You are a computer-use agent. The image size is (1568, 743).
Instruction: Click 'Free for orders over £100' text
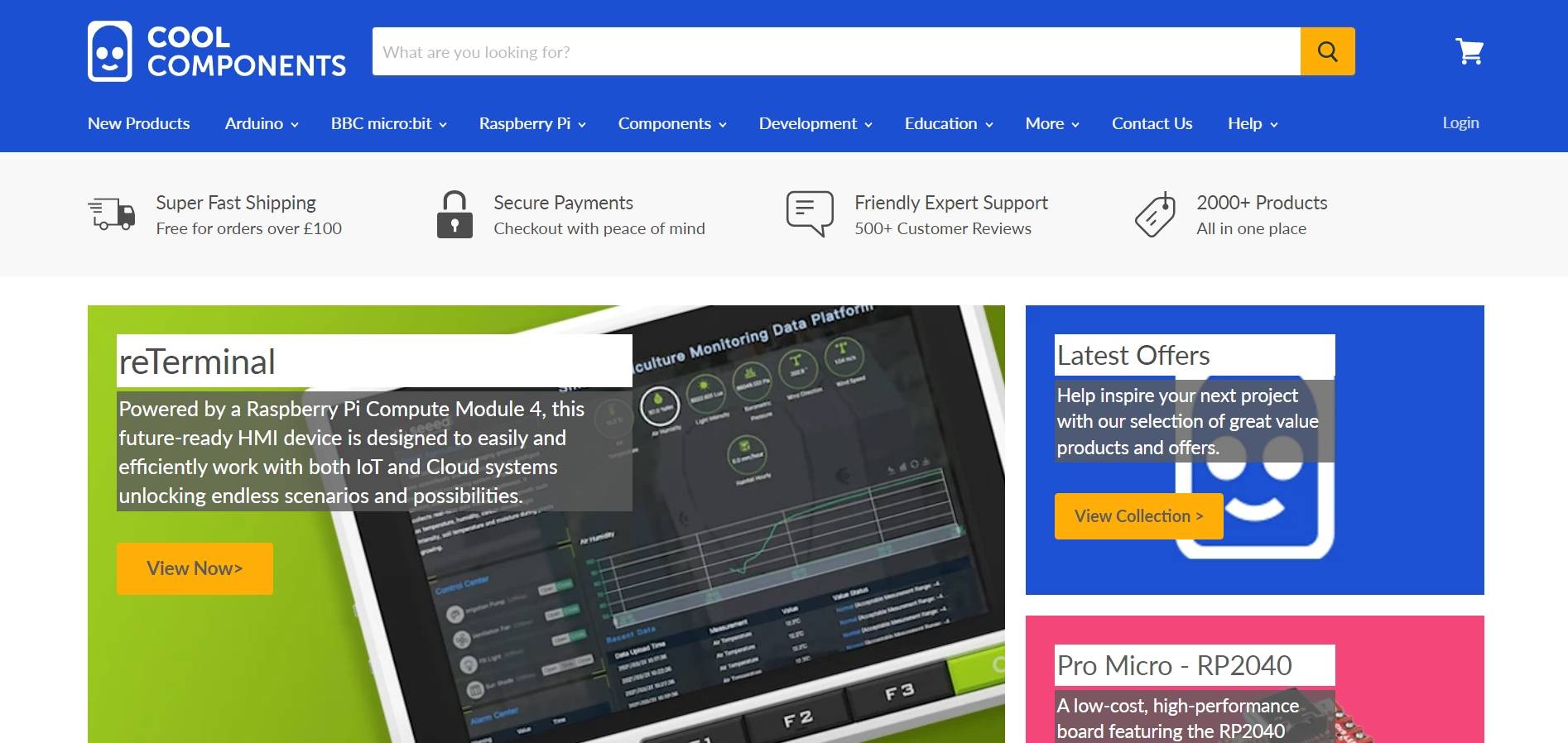(x=248, y=228)
